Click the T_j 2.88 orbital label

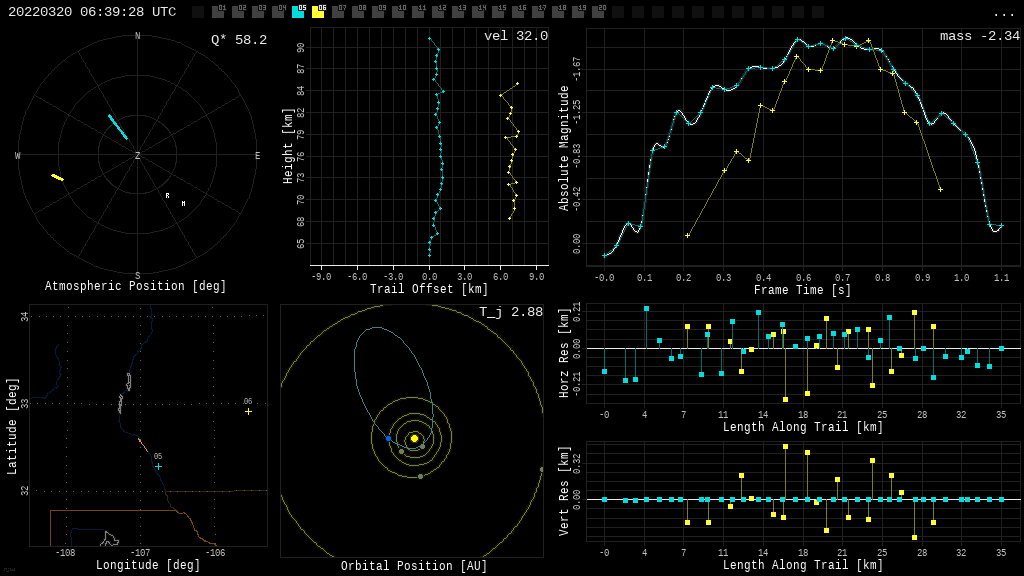[x=510, y=312]
